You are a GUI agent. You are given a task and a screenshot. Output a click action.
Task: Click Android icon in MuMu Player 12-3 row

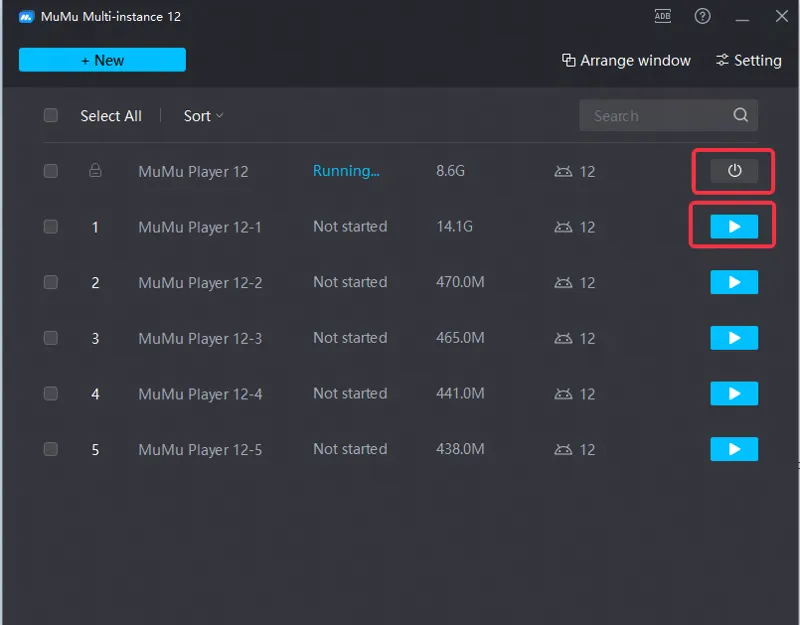coord(563,338)
